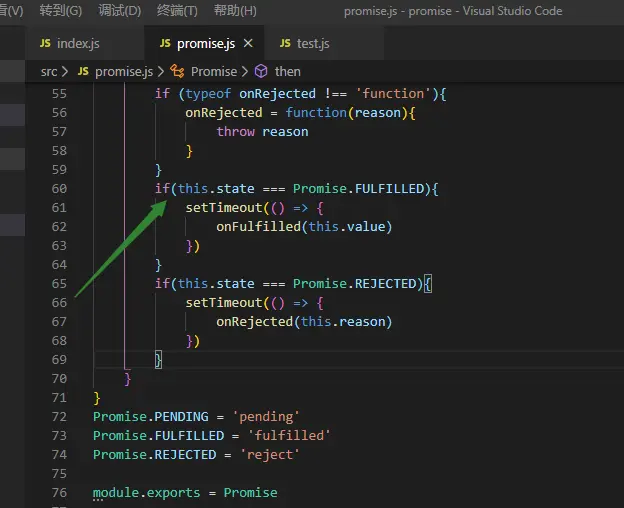
Task: Open the 帮助(H) menu
Action: click(x=235, y=11)
